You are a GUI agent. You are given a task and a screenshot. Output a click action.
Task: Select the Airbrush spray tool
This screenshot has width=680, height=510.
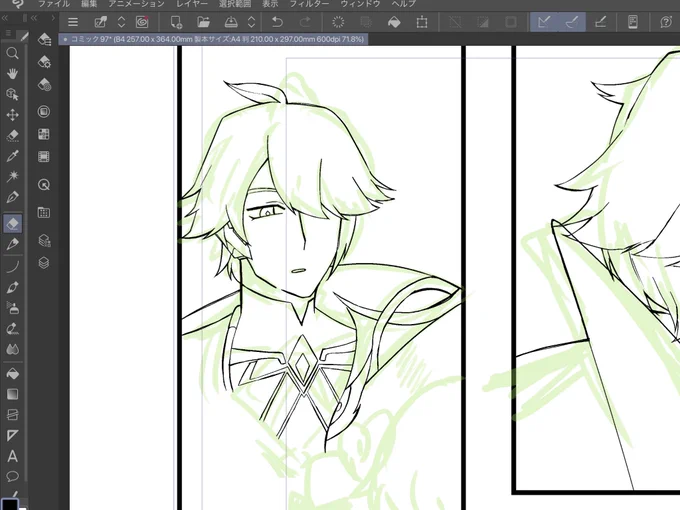click(12, 308)
